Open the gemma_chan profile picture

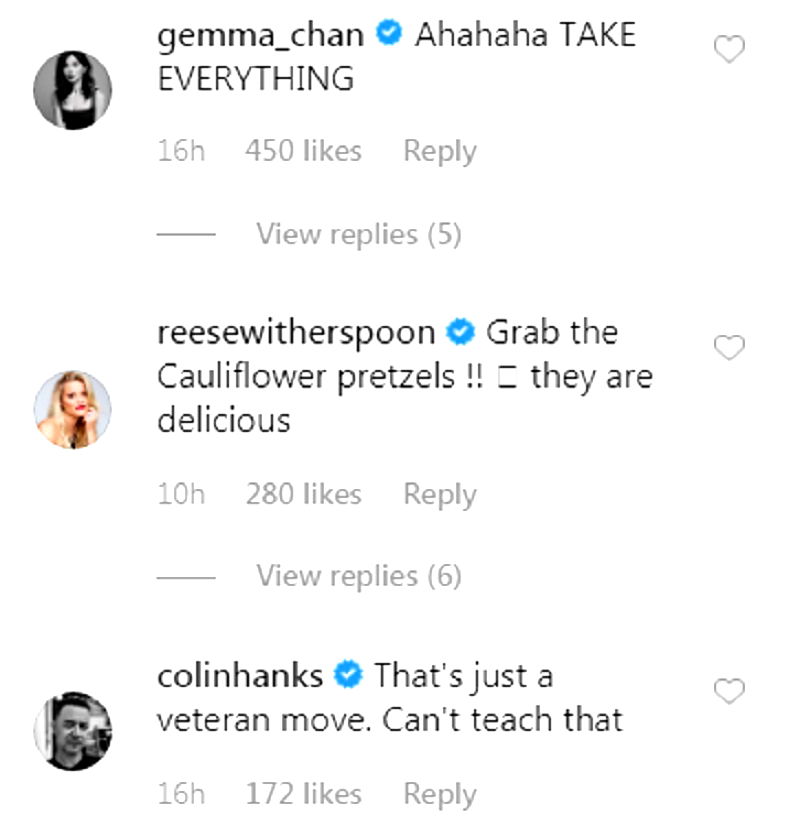tap(73, 90)
